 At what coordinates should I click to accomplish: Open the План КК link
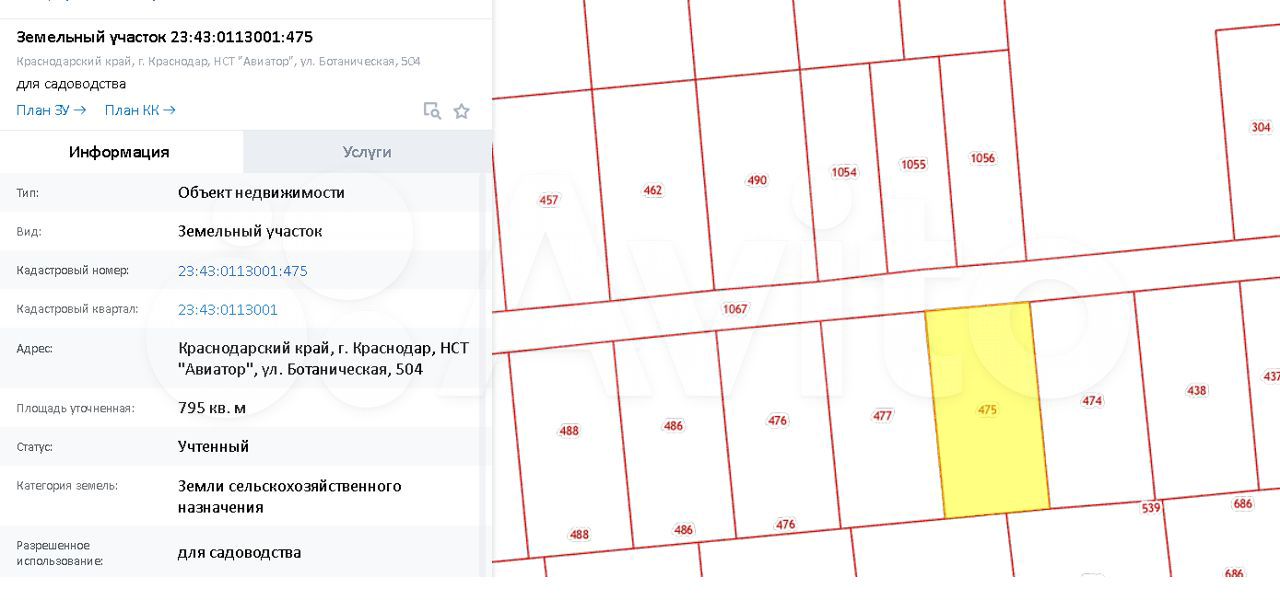[140, 110]
